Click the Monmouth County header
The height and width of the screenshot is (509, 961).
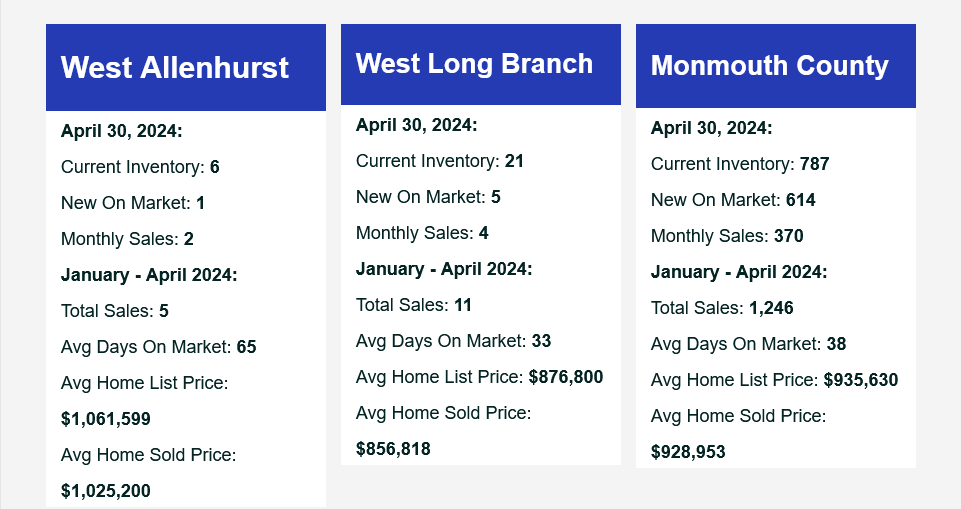[x=769, y=66]
